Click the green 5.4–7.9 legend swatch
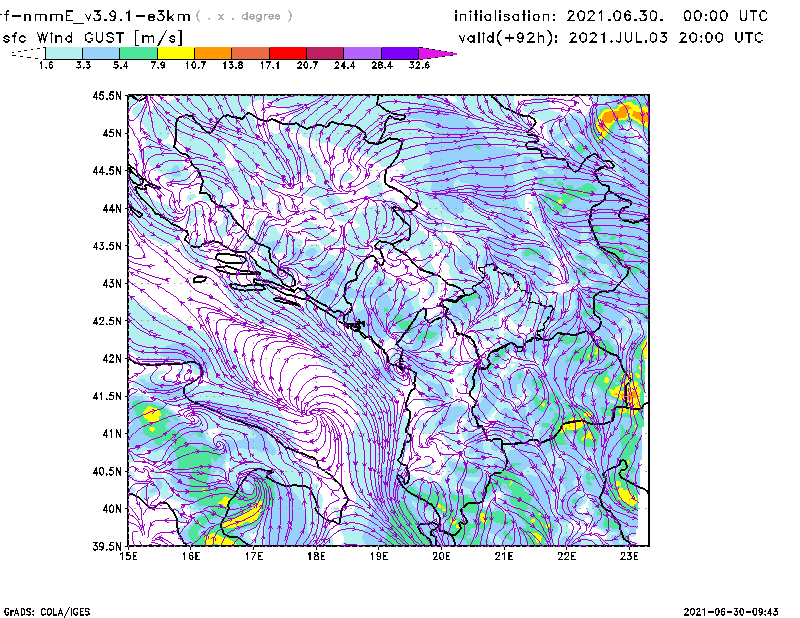This screenshot has width=800, height=618. 138,53
